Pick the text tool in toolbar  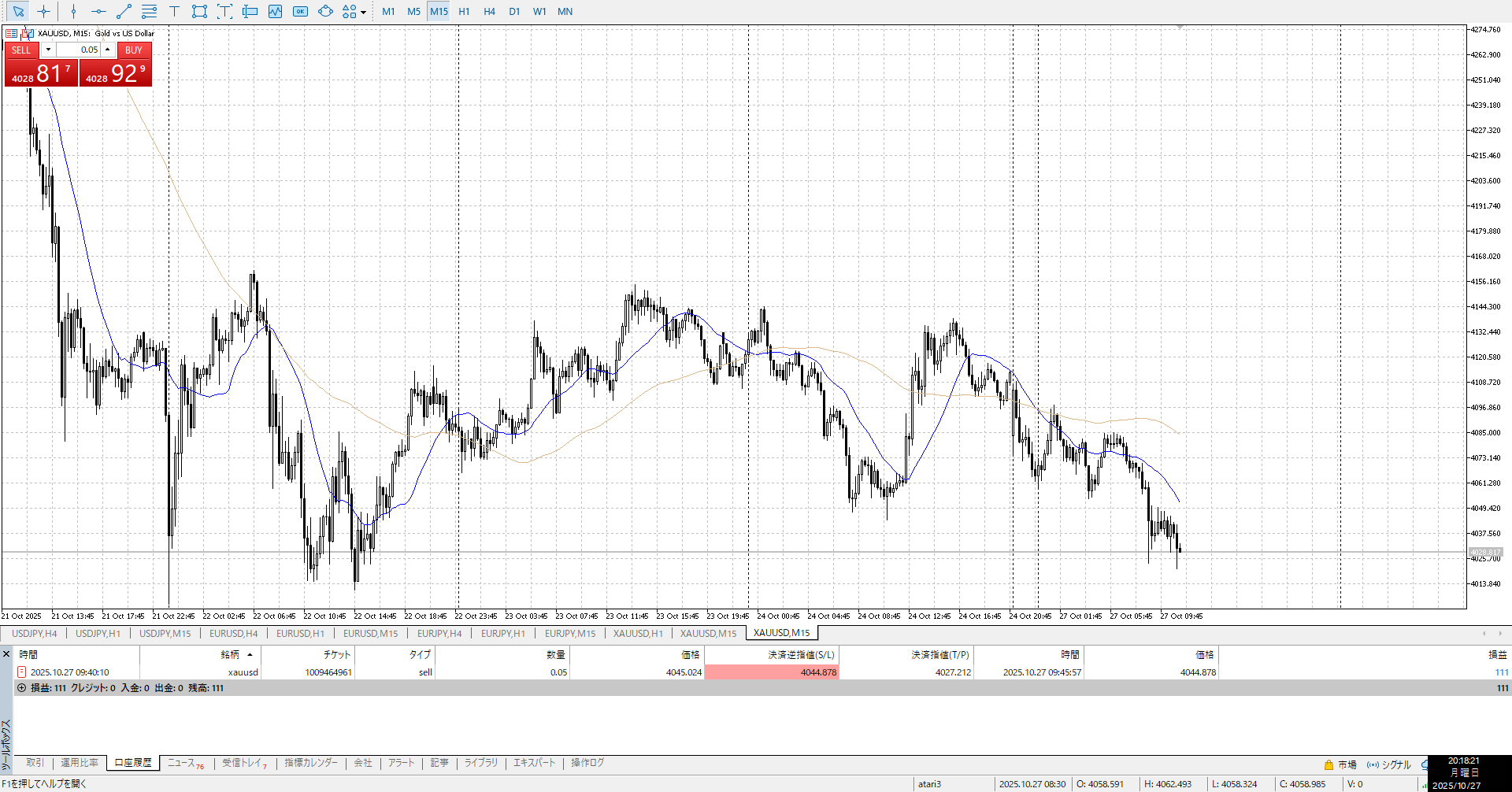(174, 11)
